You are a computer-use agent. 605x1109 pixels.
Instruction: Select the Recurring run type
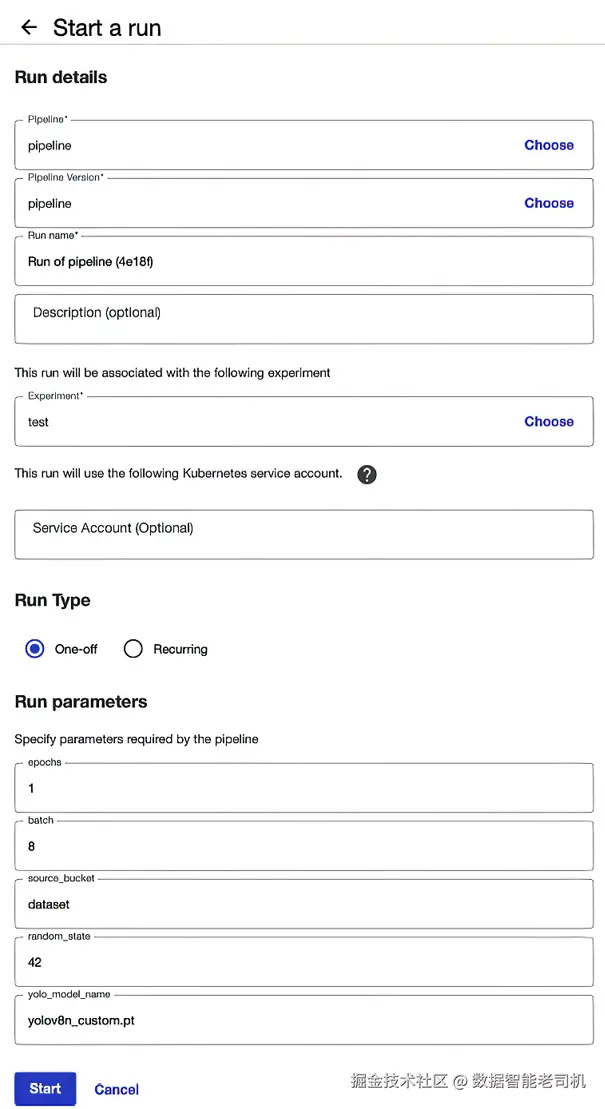[133, 649]
